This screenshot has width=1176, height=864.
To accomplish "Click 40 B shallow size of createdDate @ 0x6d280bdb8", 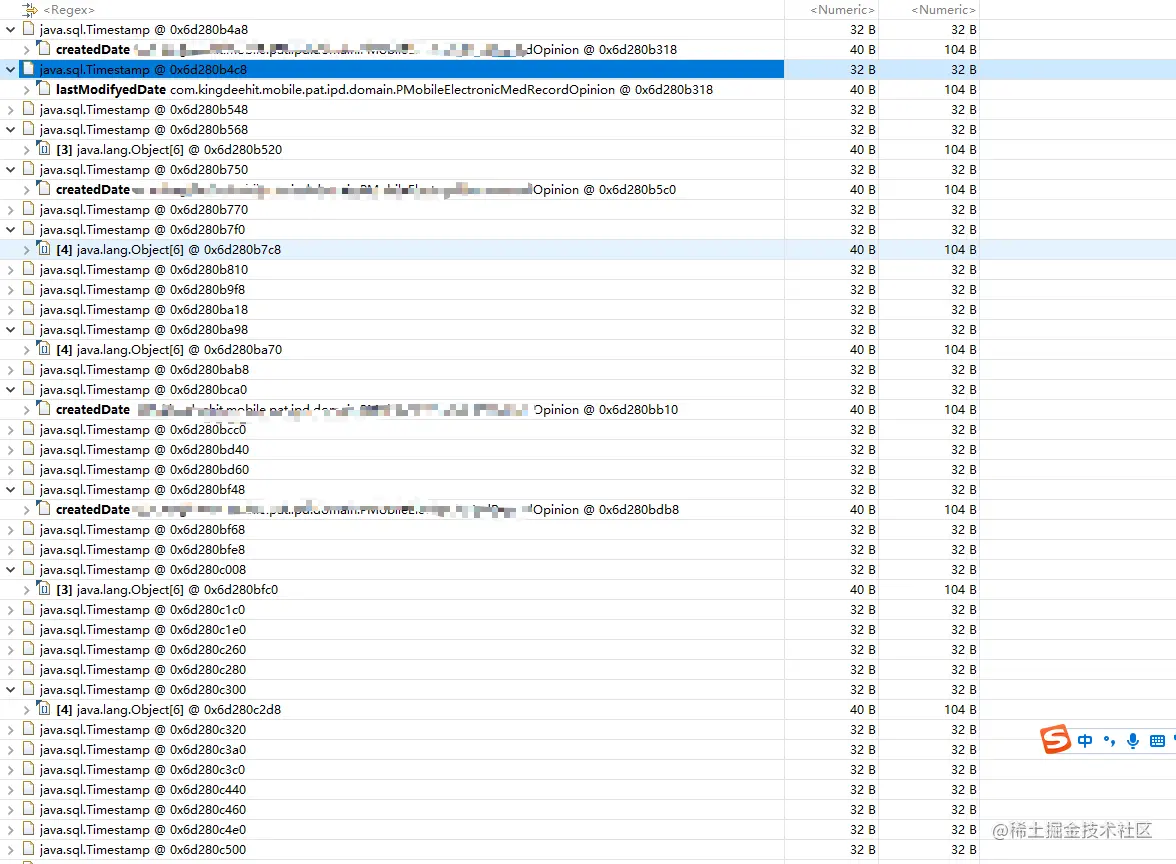I will [x=862, y=510].
